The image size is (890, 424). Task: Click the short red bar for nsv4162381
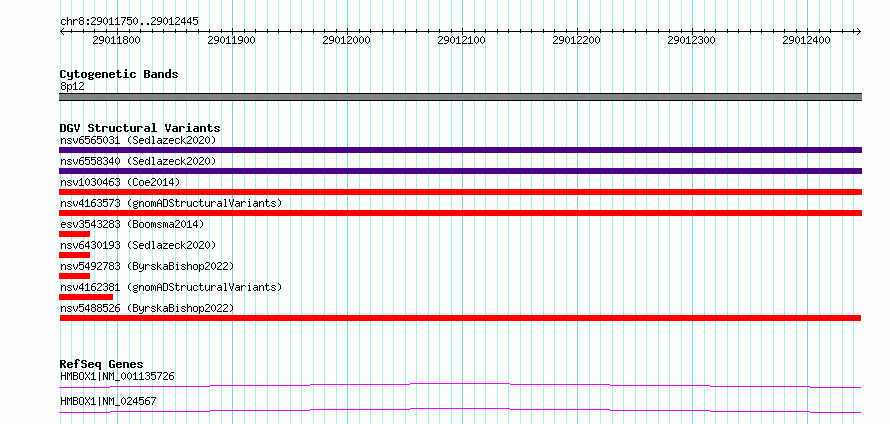click(86, 297)
